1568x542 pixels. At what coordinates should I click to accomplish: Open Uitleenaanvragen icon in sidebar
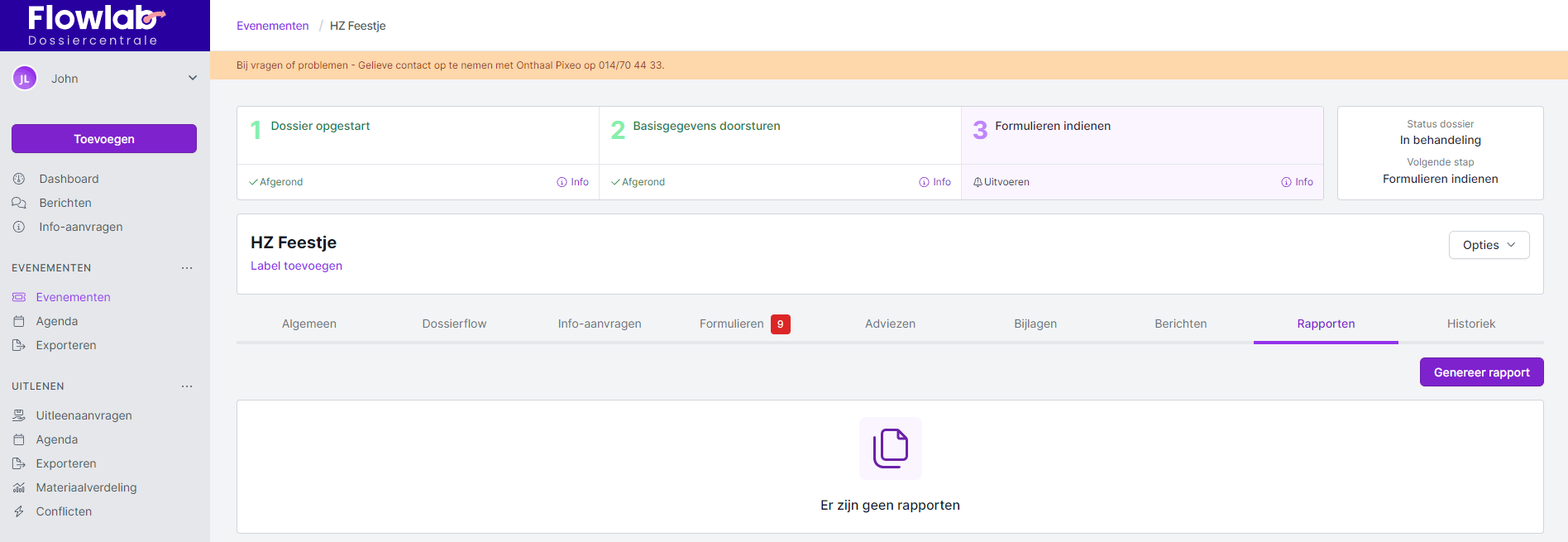(19, 415)
